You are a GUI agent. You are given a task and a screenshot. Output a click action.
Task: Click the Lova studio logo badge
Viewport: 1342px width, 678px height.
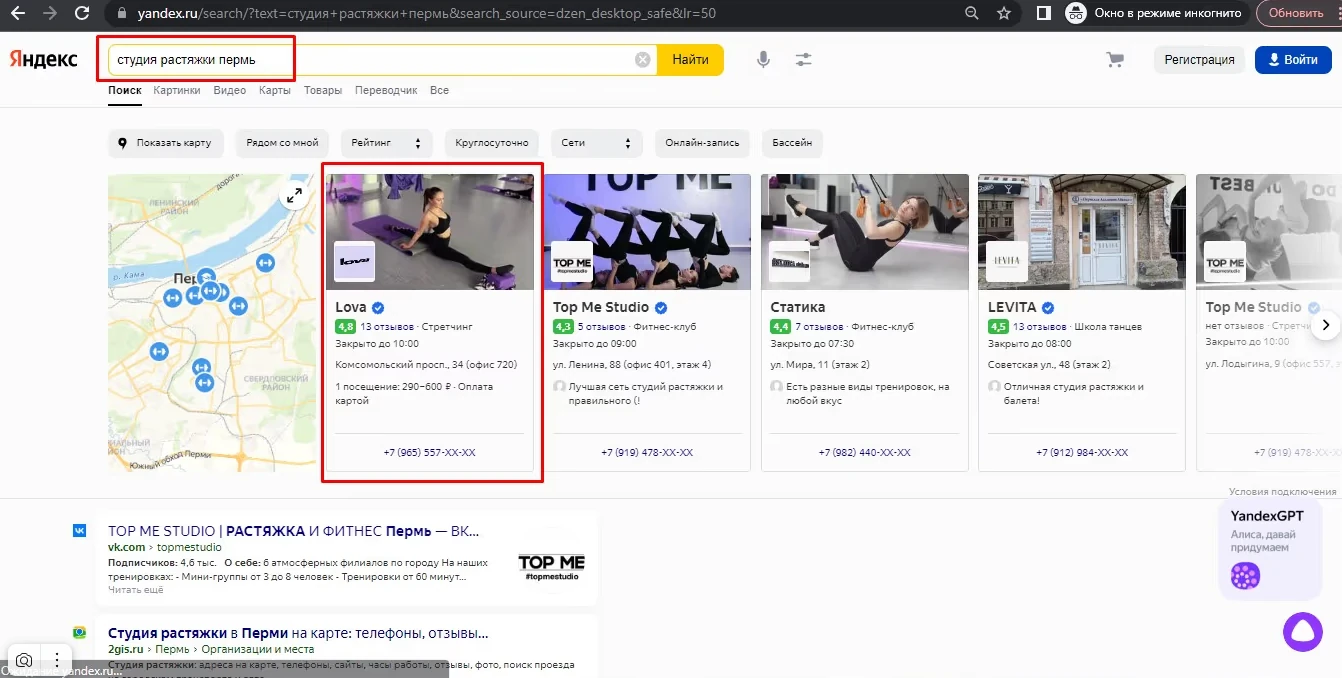354,261
